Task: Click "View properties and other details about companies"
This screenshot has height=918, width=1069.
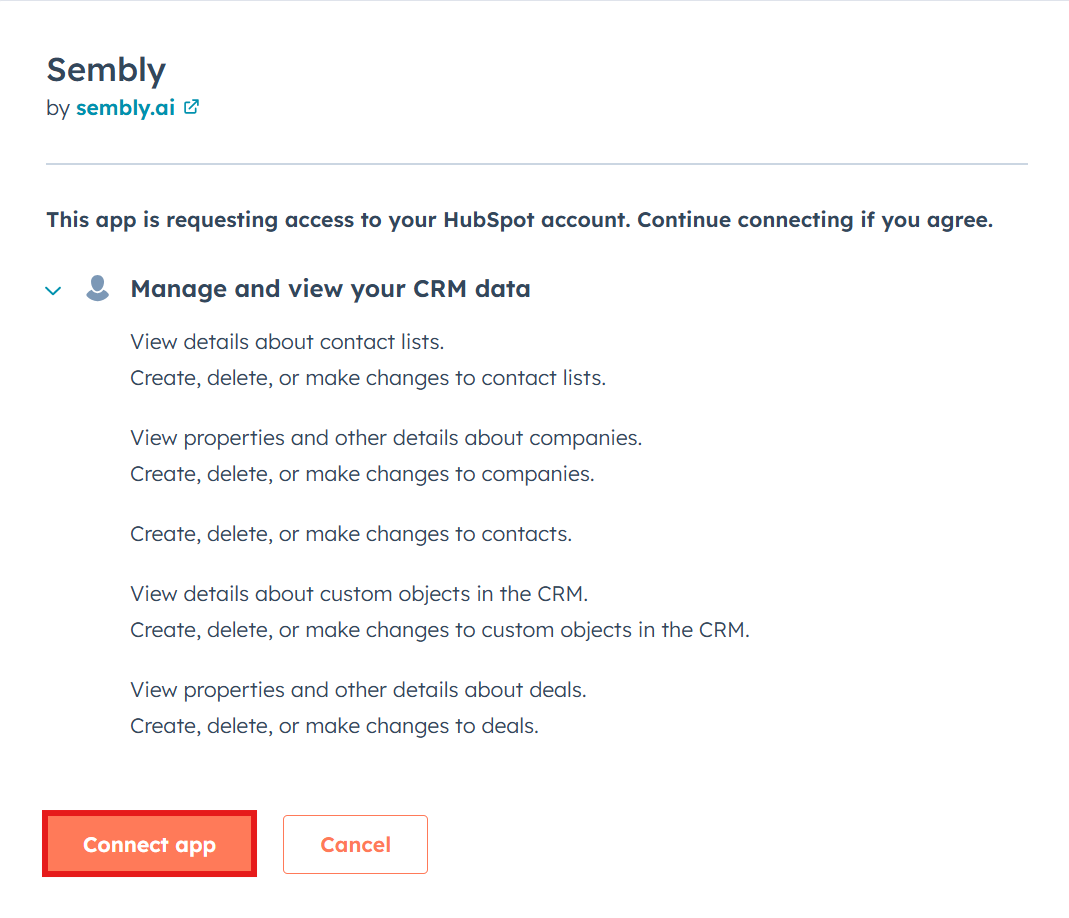Action: tap(386, 438)
